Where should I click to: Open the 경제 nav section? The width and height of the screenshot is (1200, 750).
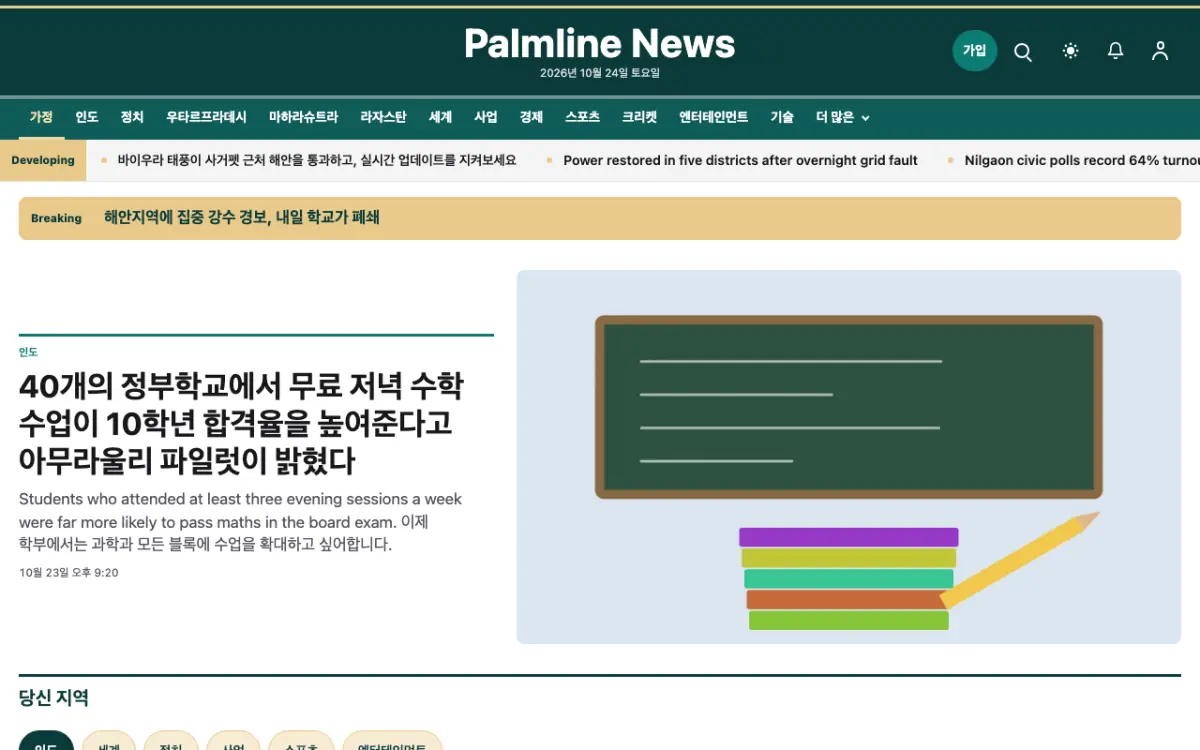tap(531, 117)
